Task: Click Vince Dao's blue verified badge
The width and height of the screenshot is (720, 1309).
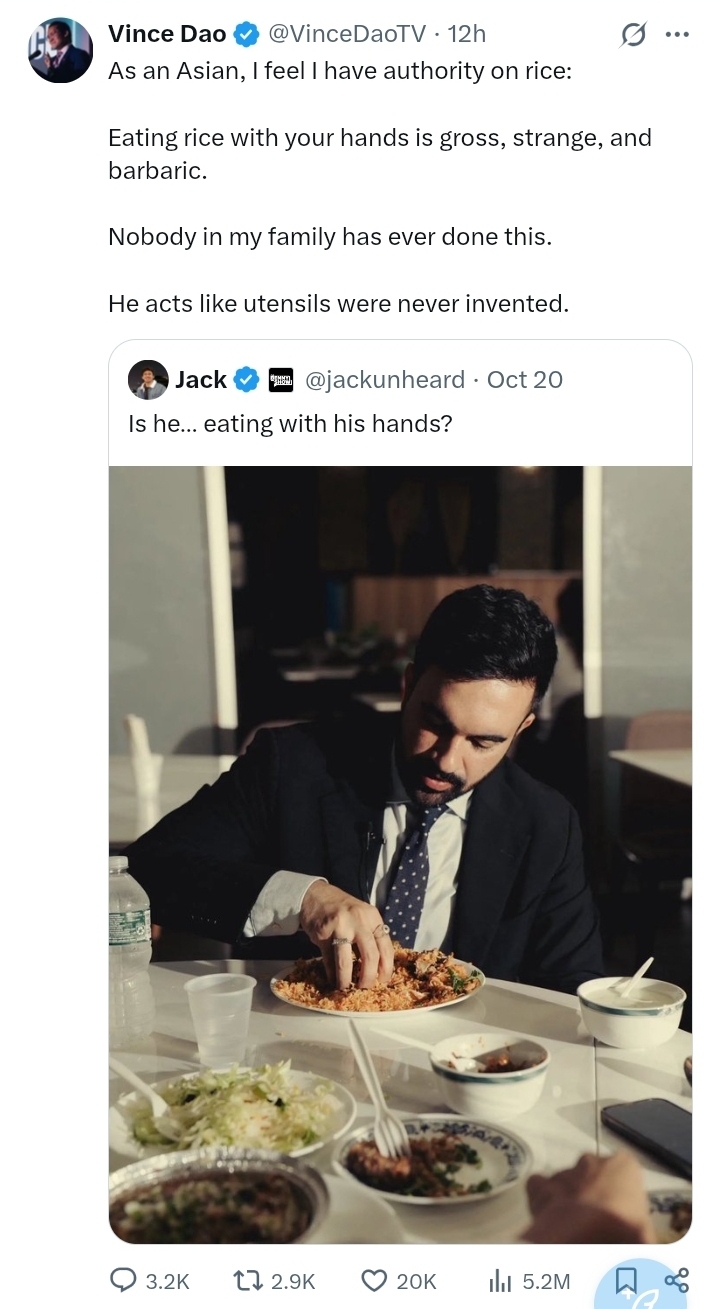Action: (246, 35)
